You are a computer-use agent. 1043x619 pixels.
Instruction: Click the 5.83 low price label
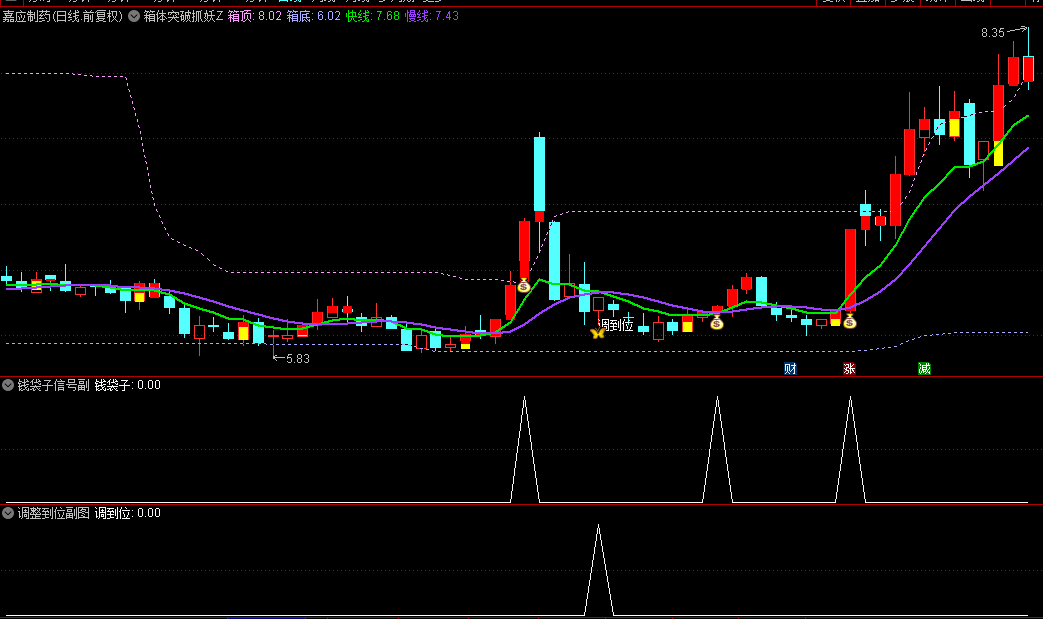(297, 358)
